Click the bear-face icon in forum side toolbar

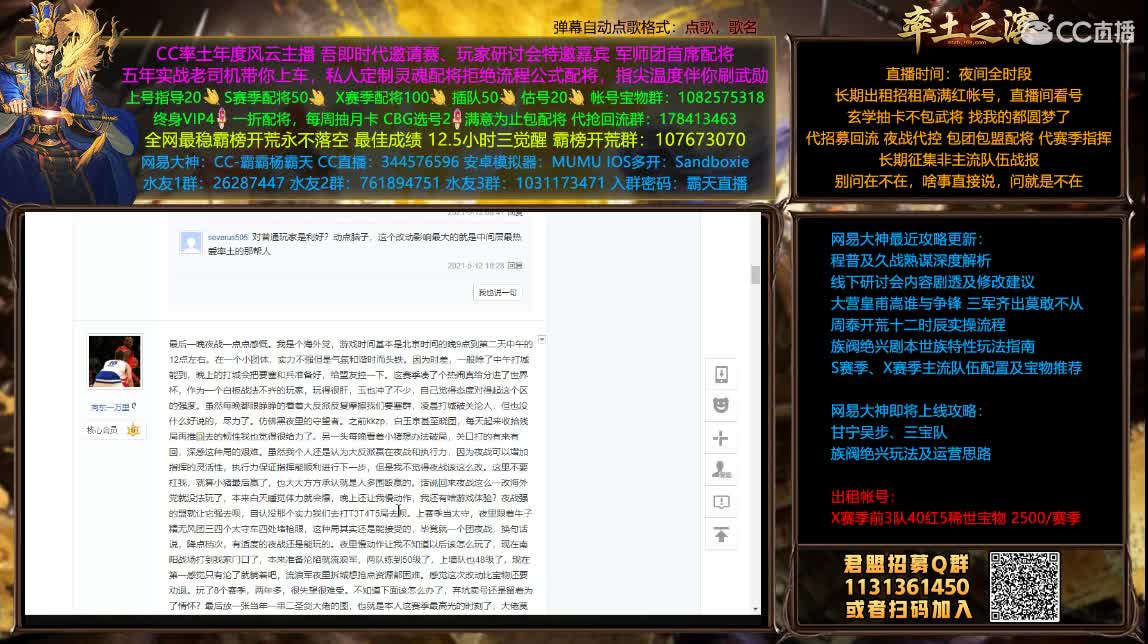pos(721,405)
